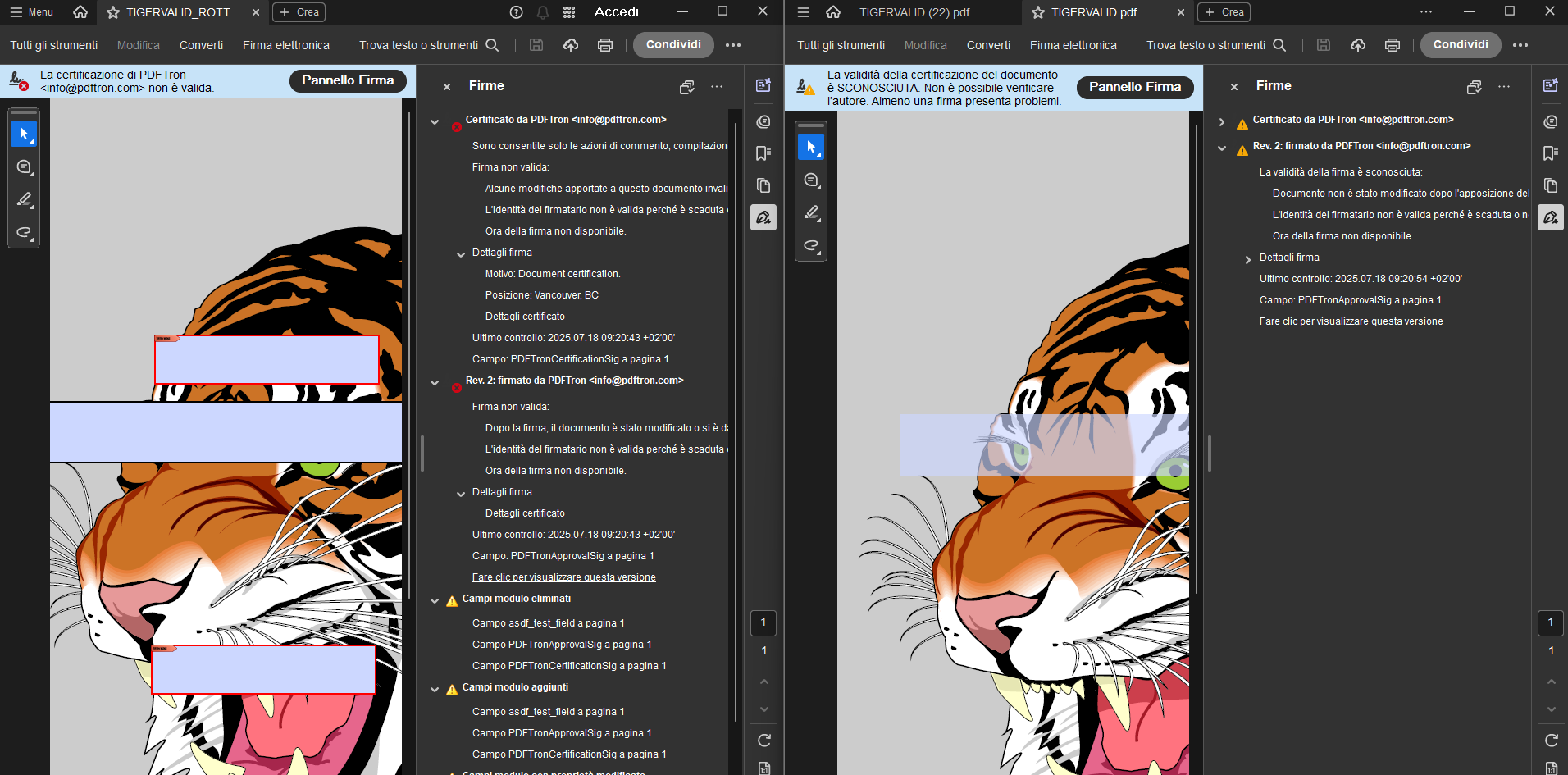Collapse Rev. 2 firmato da PDFTron in left panel
The width and height of the screenshot is (1568, 775).
click(435, 382)
